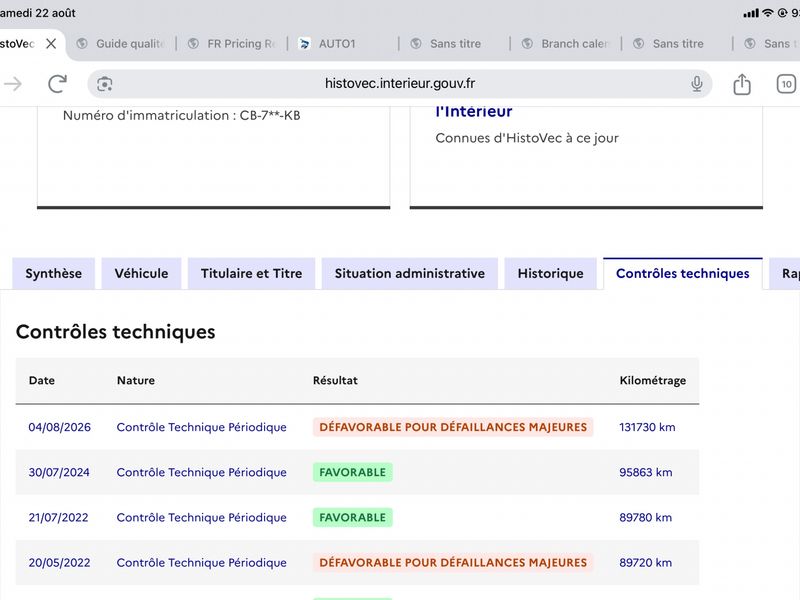
Task: Click the Favorable badge in the 21/07/2022 row
Action: pos(353,517)
